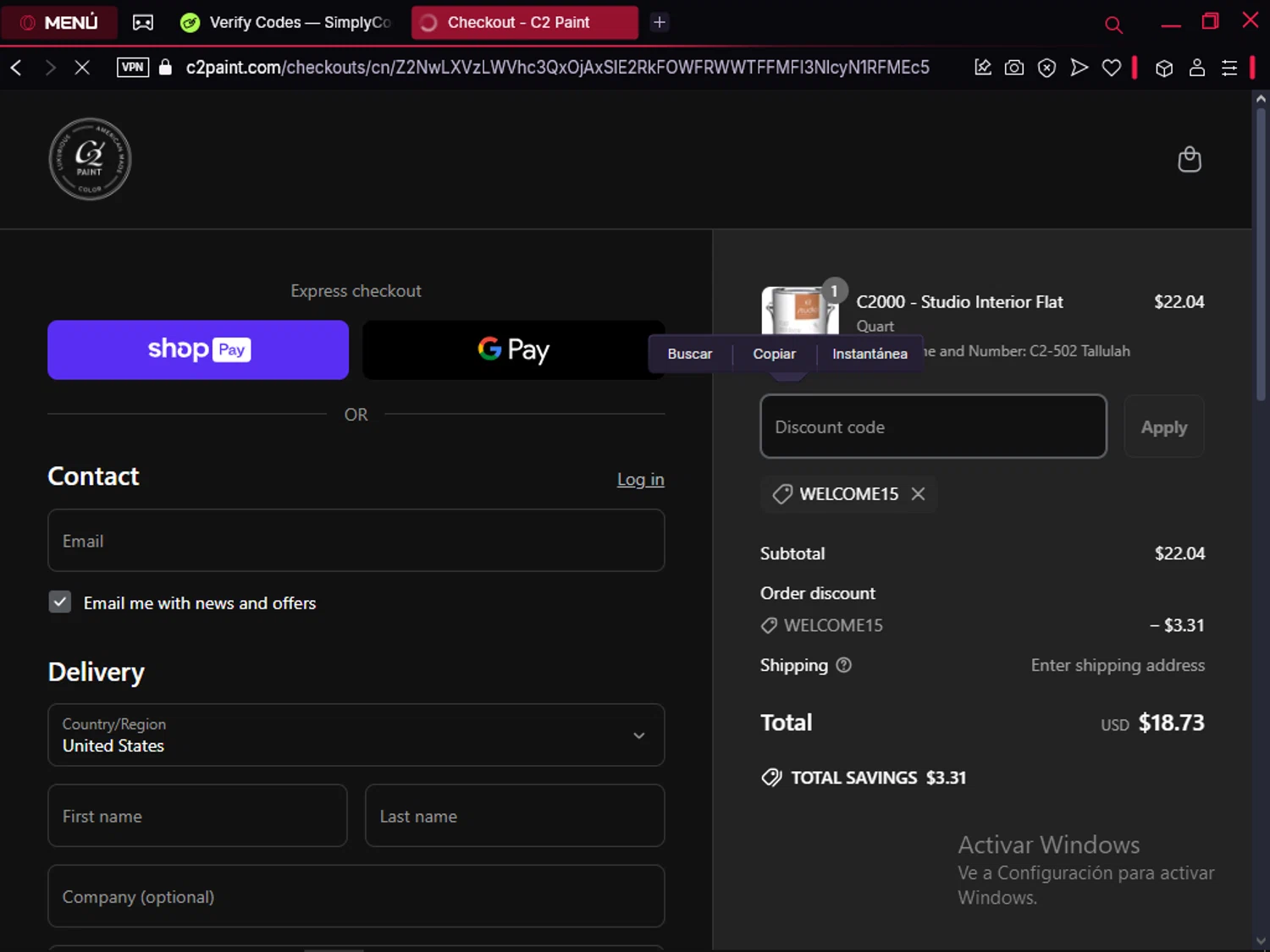Open the Opera Menú button
This screenshot has height=952, width=1270.
[x=58, y=22]
